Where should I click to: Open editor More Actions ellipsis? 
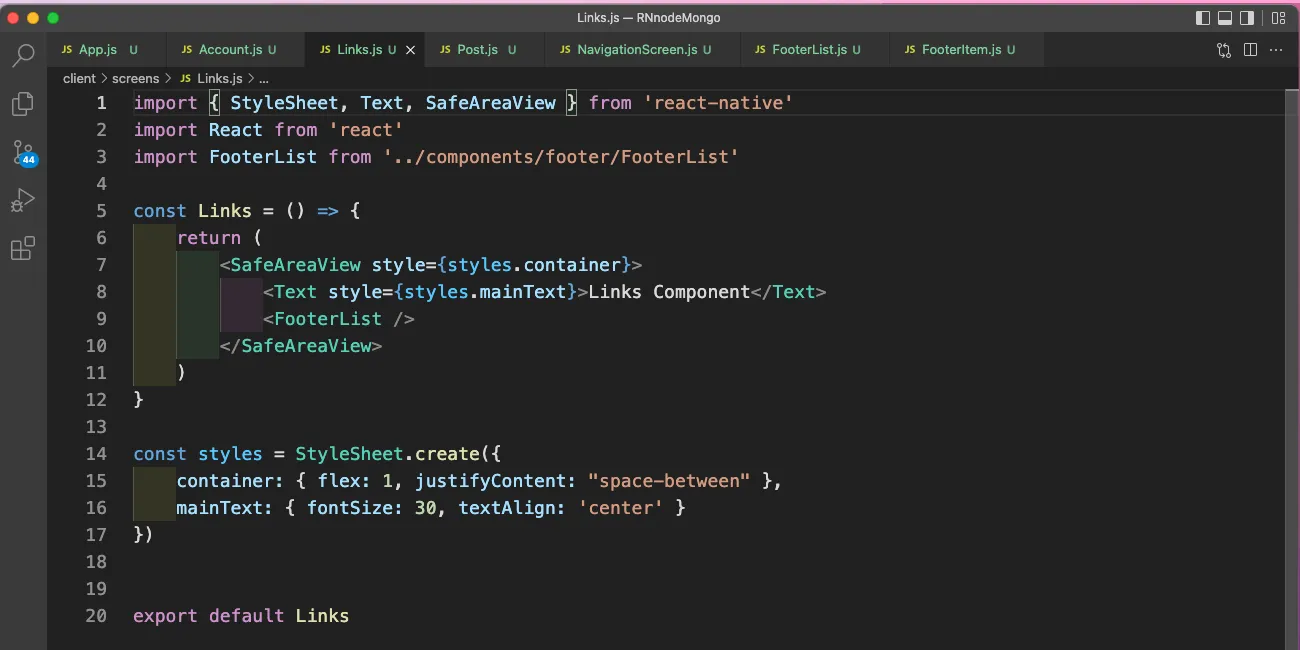[x=1276, y=50]
